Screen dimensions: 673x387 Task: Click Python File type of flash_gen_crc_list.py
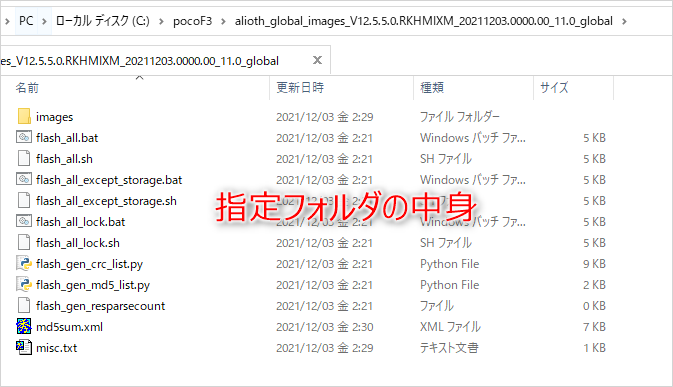click(449, 264)
